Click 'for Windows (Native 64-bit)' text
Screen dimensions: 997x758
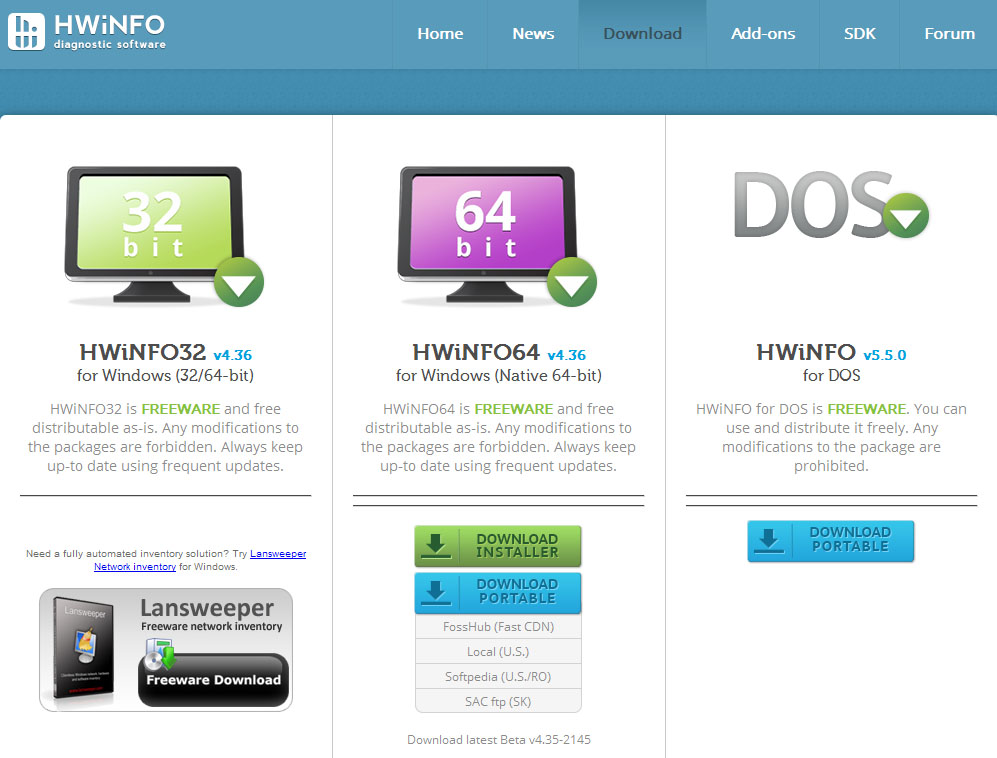(x=498, y=375)
